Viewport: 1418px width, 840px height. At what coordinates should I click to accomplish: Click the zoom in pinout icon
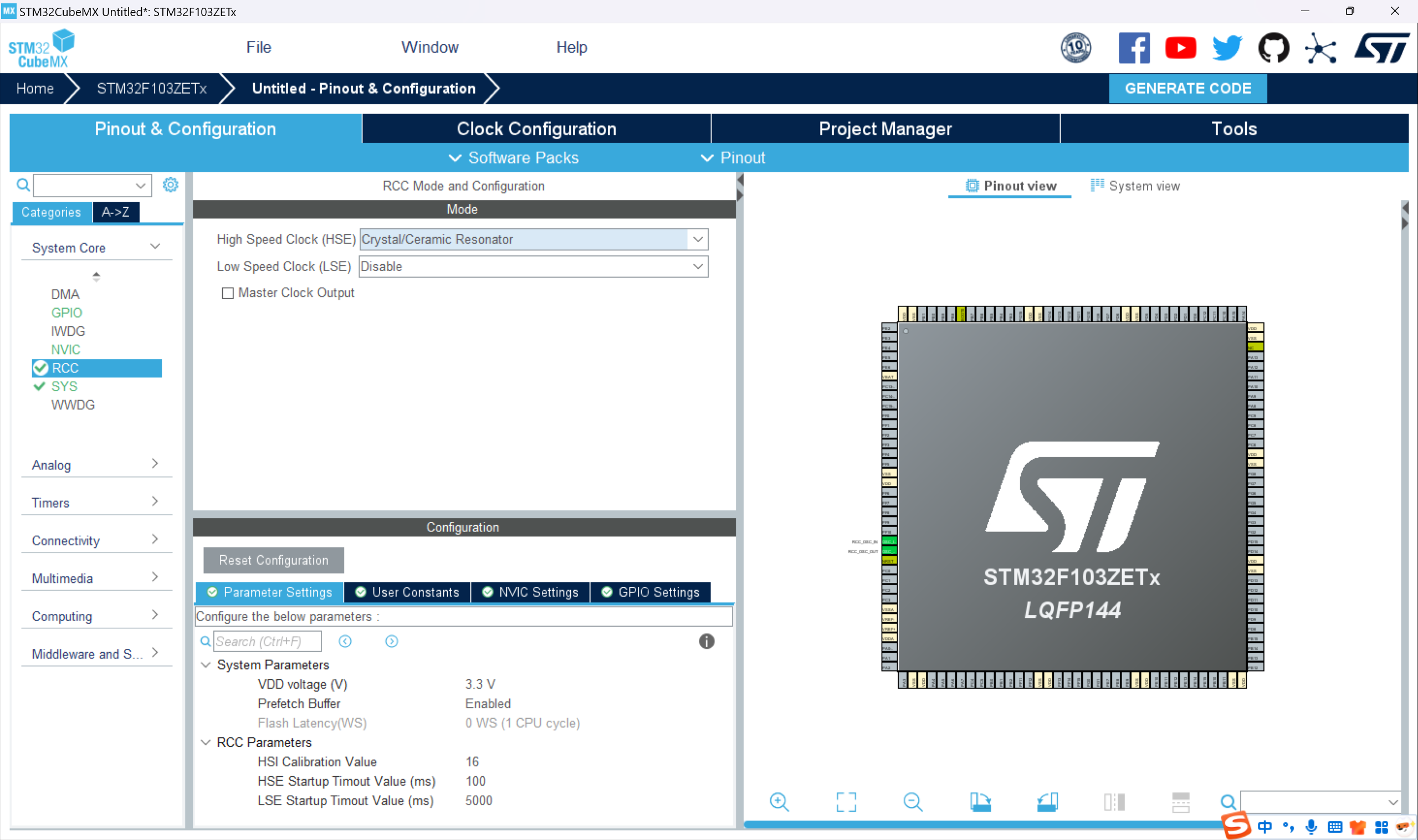click(x=779, y=802)
